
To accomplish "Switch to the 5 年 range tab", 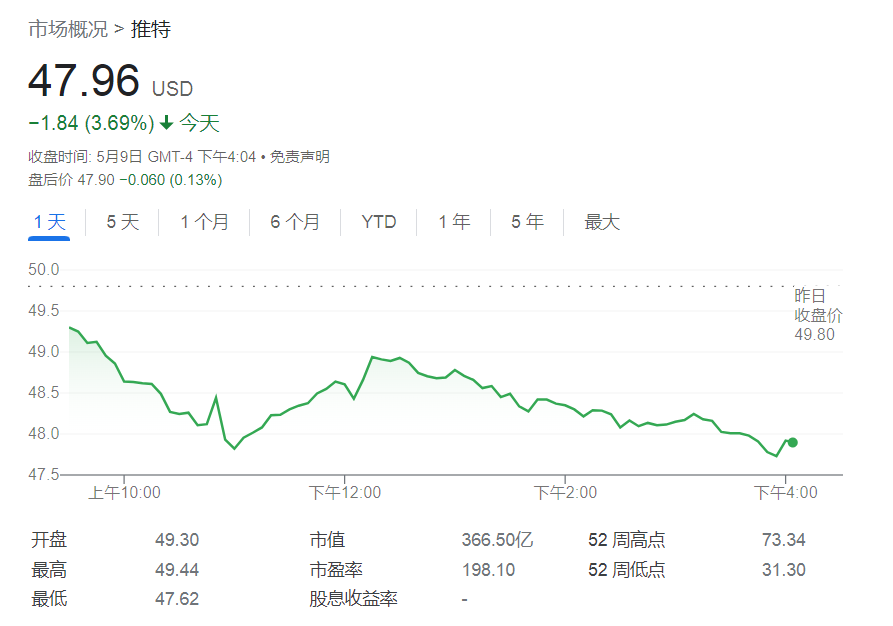I will click(527, 222).
